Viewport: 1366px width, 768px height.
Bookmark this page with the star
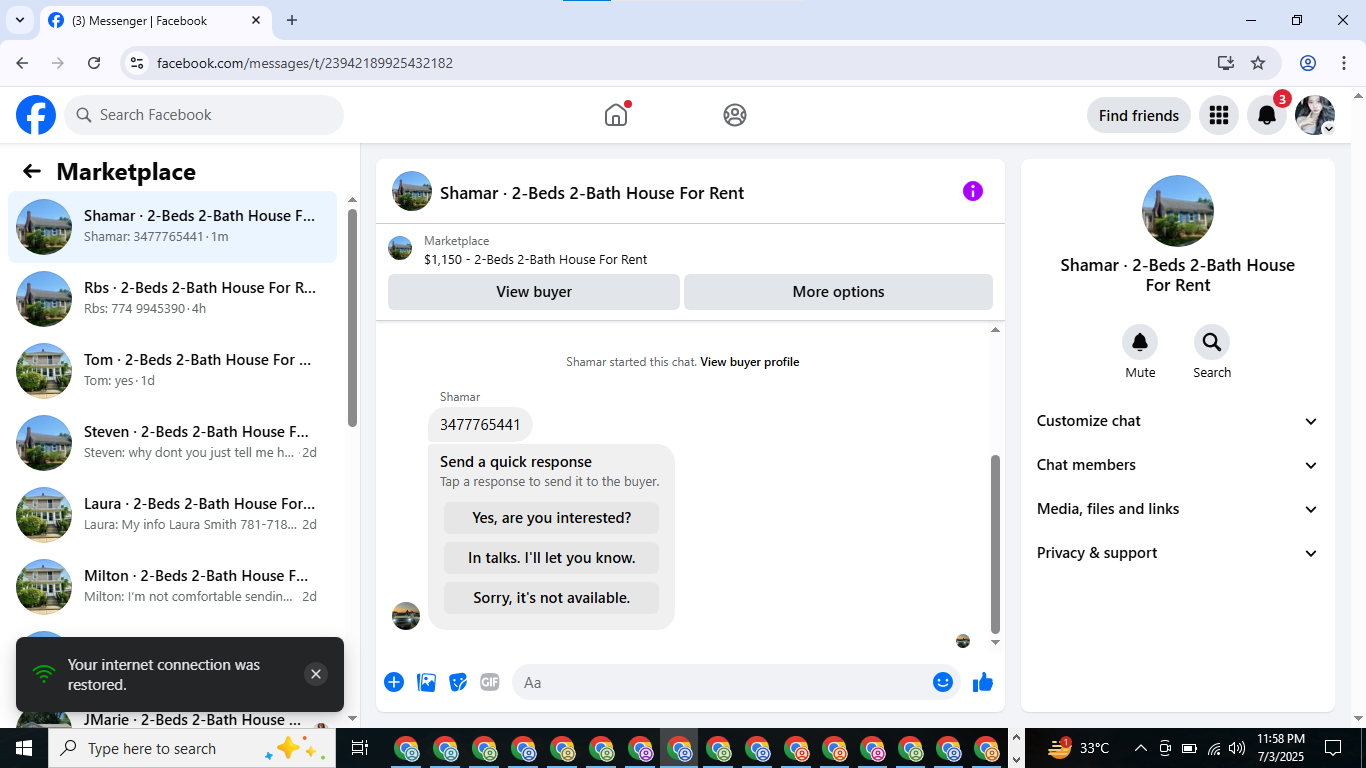pyautogui.click(x=1258, y=63)
